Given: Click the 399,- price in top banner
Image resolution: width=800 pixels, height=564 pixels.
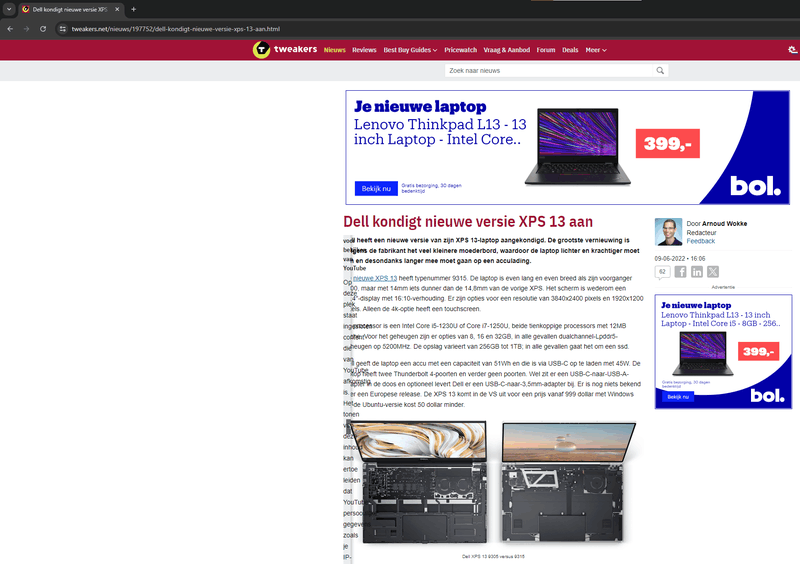Looking at the screenshot, I should (x=667, y=143).
